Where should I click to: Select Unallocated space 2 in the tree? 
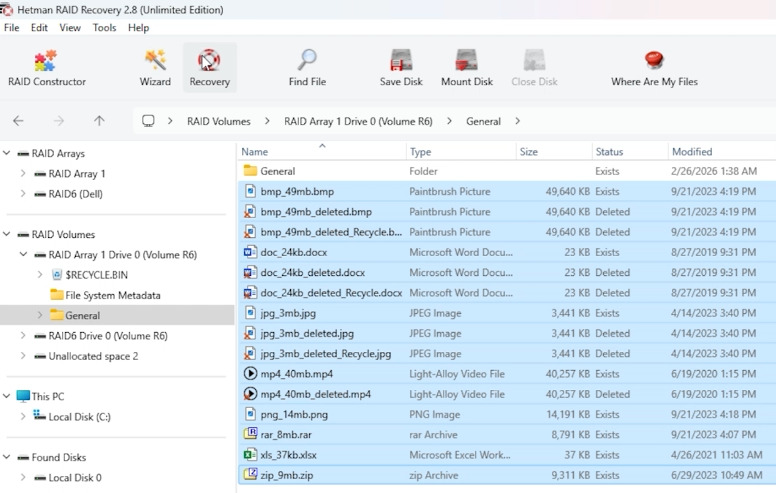93,356
